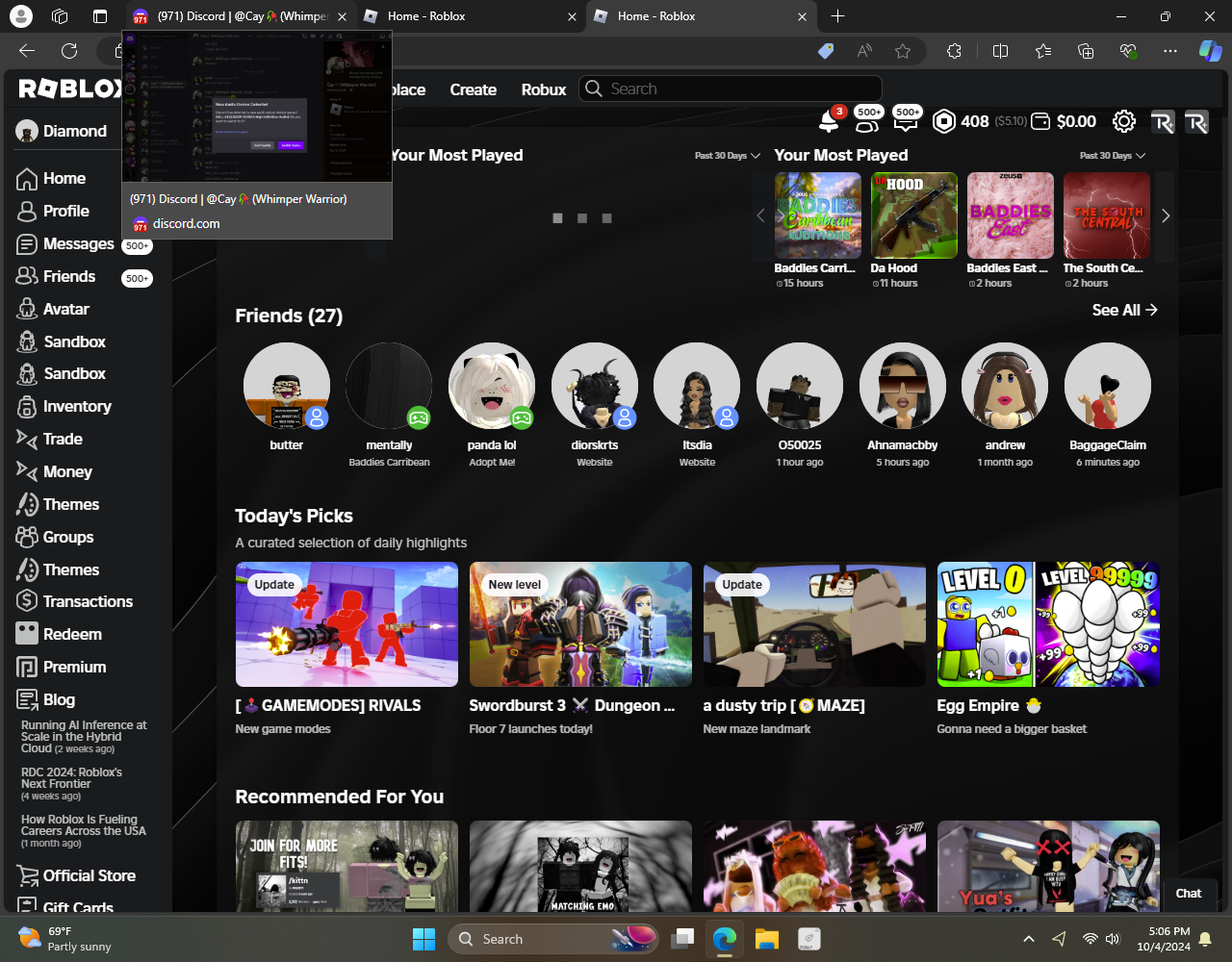Viewport: 1232px width, 962px height.
Task: Open the Avatar editor from sidebar
Action: [x=53, y=310]
